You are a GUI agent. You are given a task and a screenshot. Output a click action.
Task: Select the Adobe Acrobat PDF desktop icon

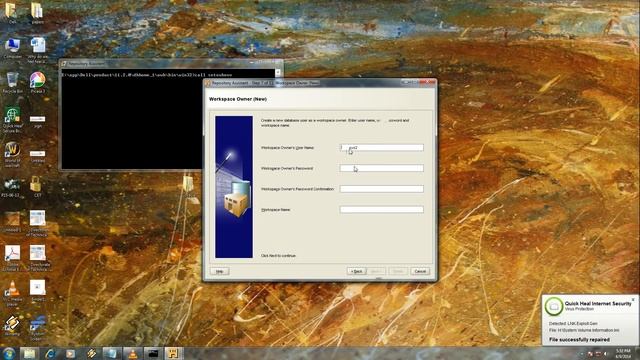tap(12, 258)
